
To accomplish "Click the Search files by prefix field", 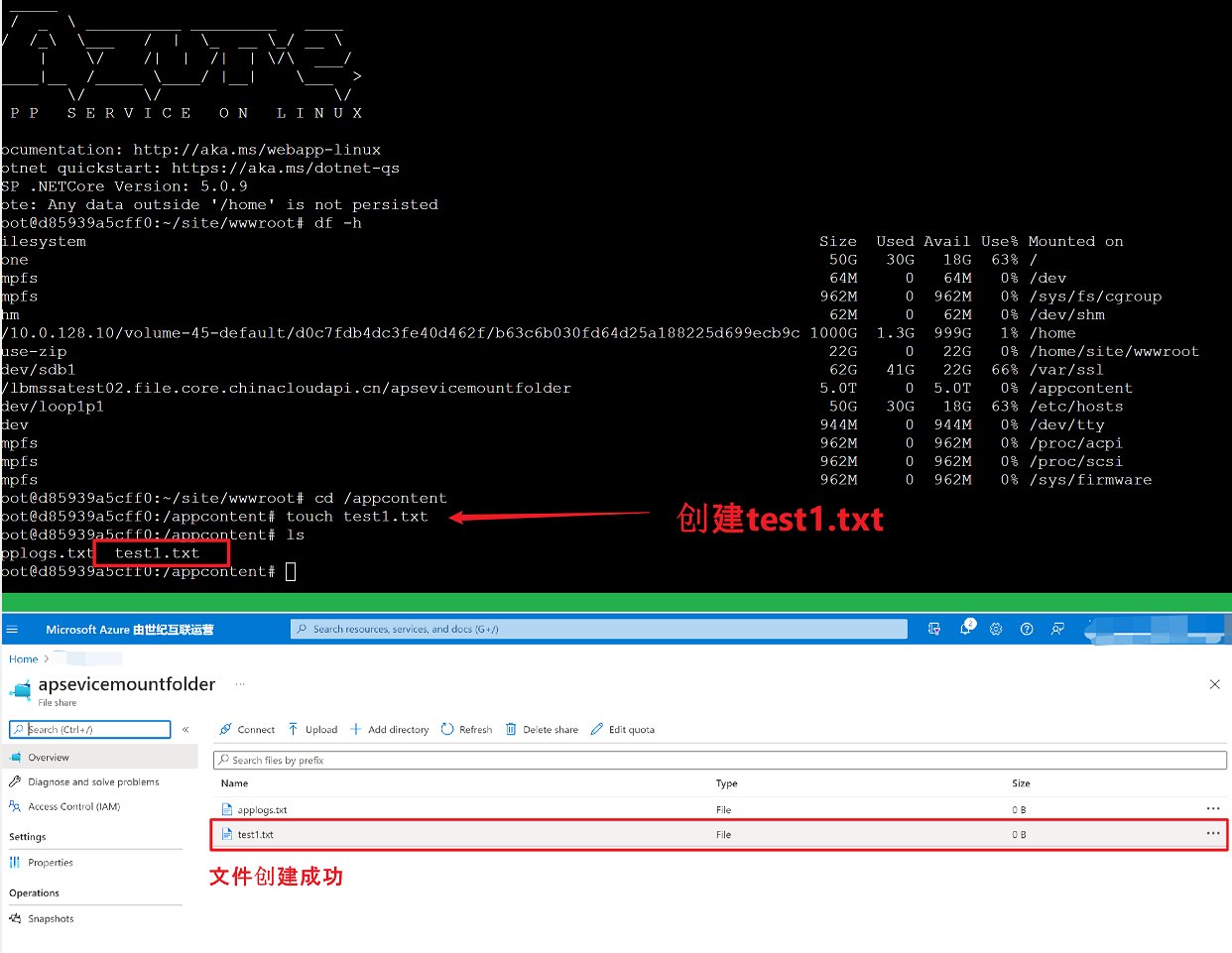I will pos(720,761).
